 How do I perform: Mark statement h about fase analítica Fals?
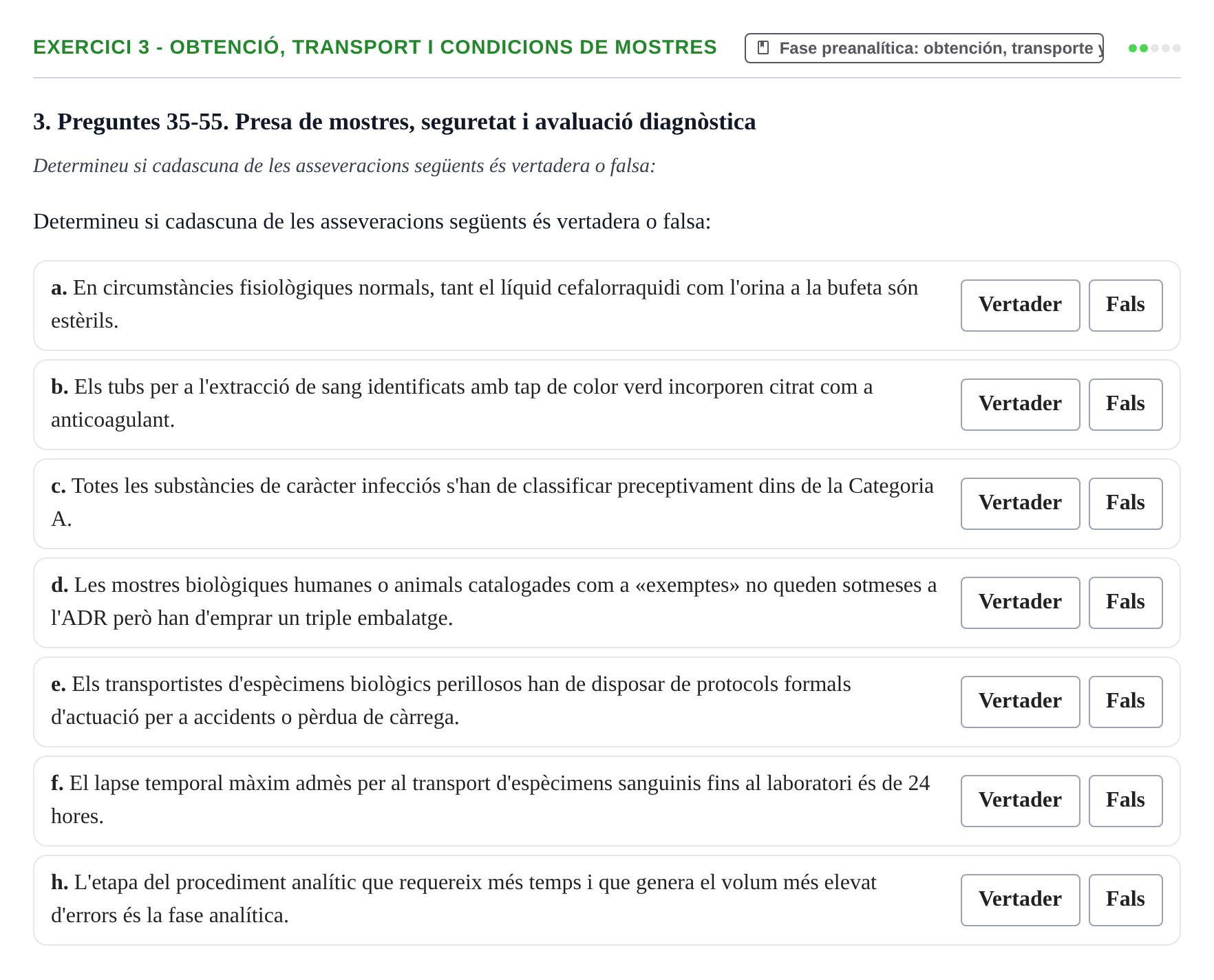point(1125,900)
